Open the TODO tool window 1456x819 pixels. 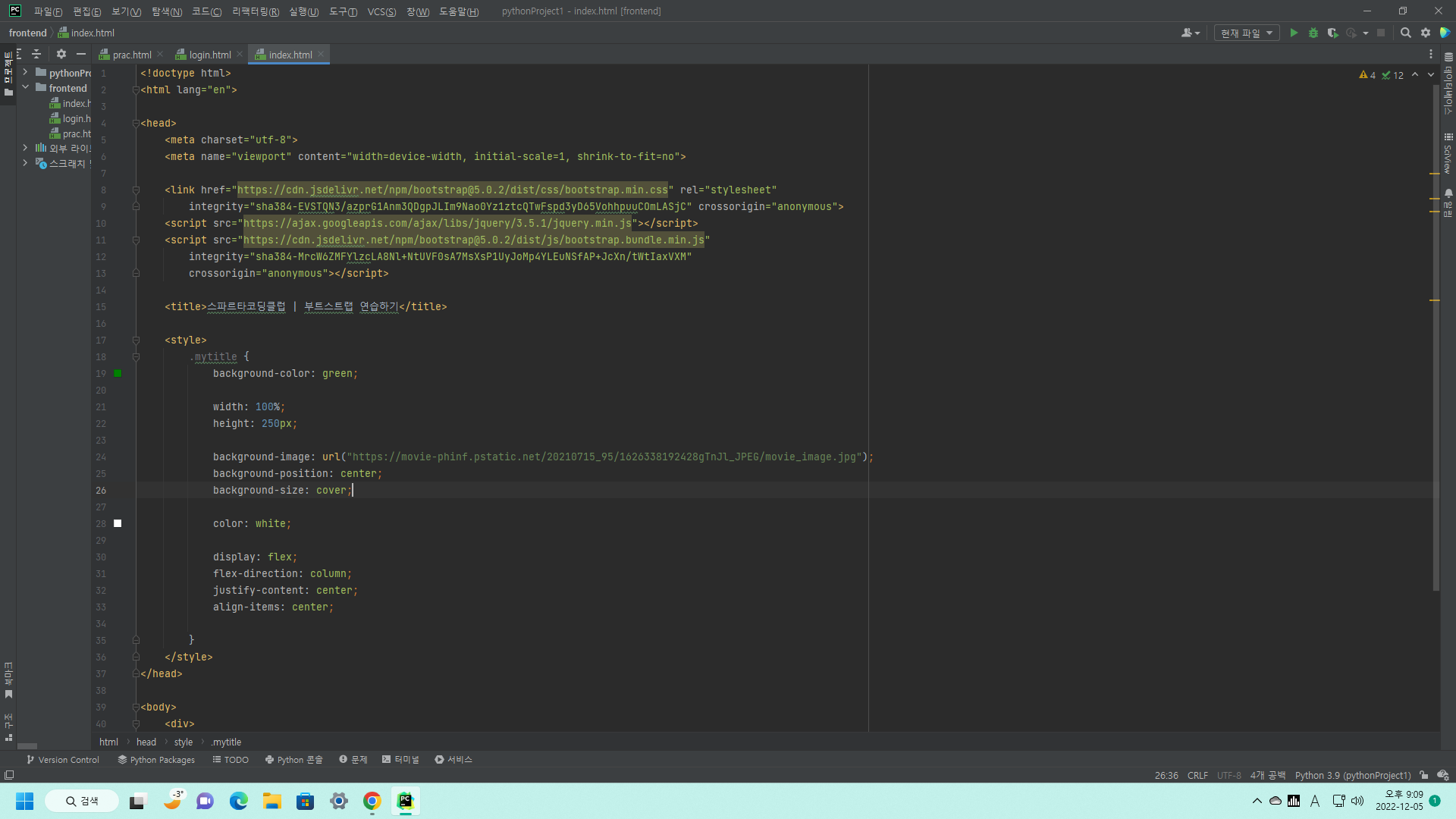(x=231, y=760)
